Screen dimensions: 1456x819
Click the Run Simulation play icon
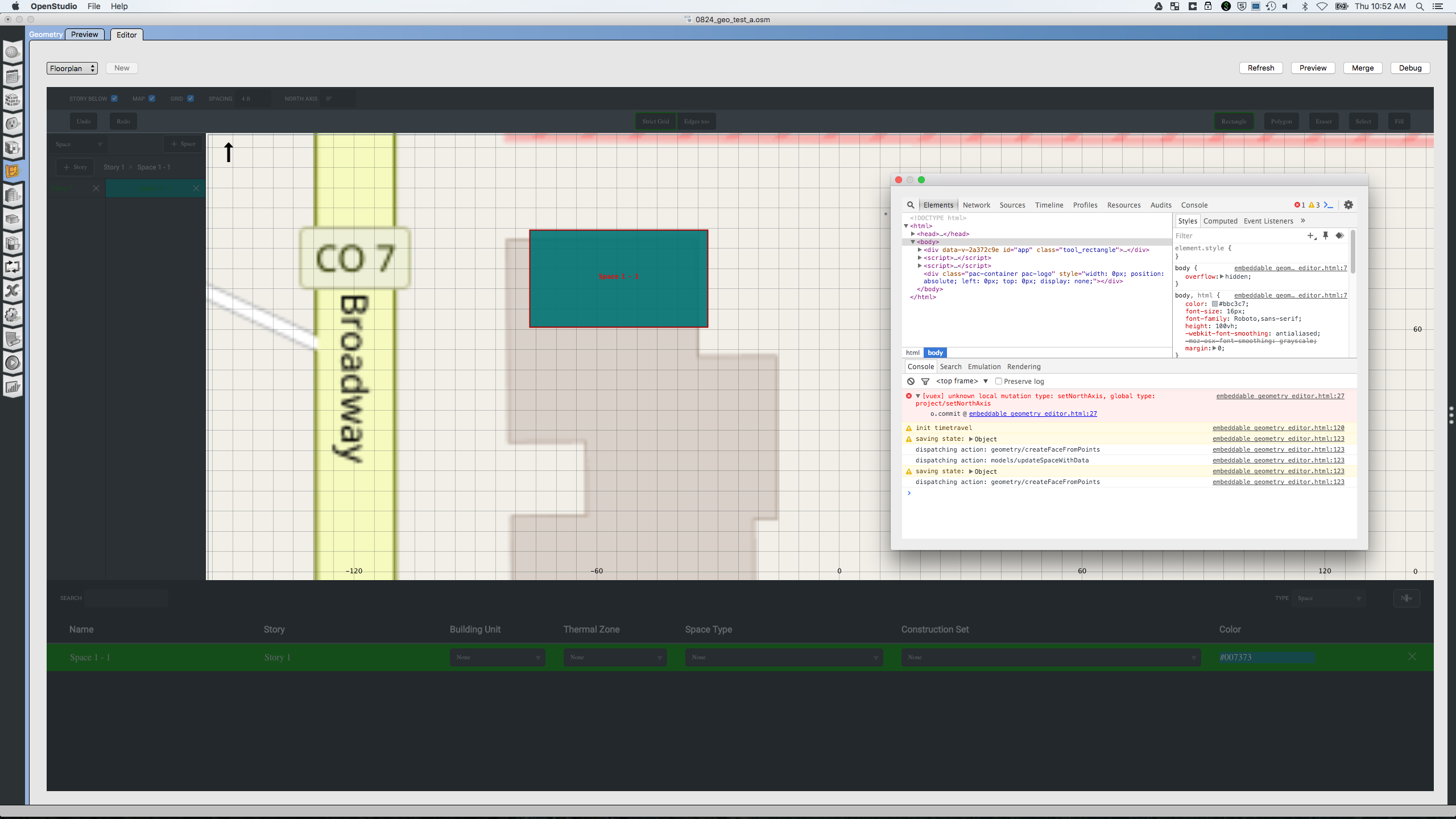[13, 362]
